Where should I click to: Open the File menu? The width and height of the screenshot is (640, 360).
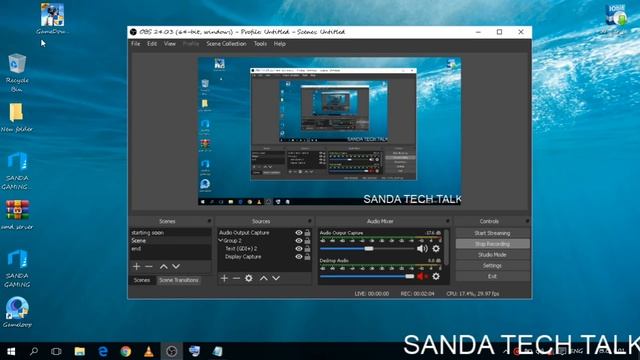136,44
